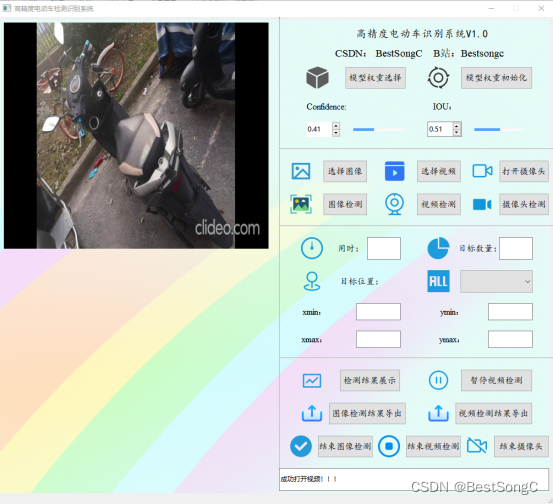
Task: Click the 3D cube model weights icon
Action: [x=317, y=78]
